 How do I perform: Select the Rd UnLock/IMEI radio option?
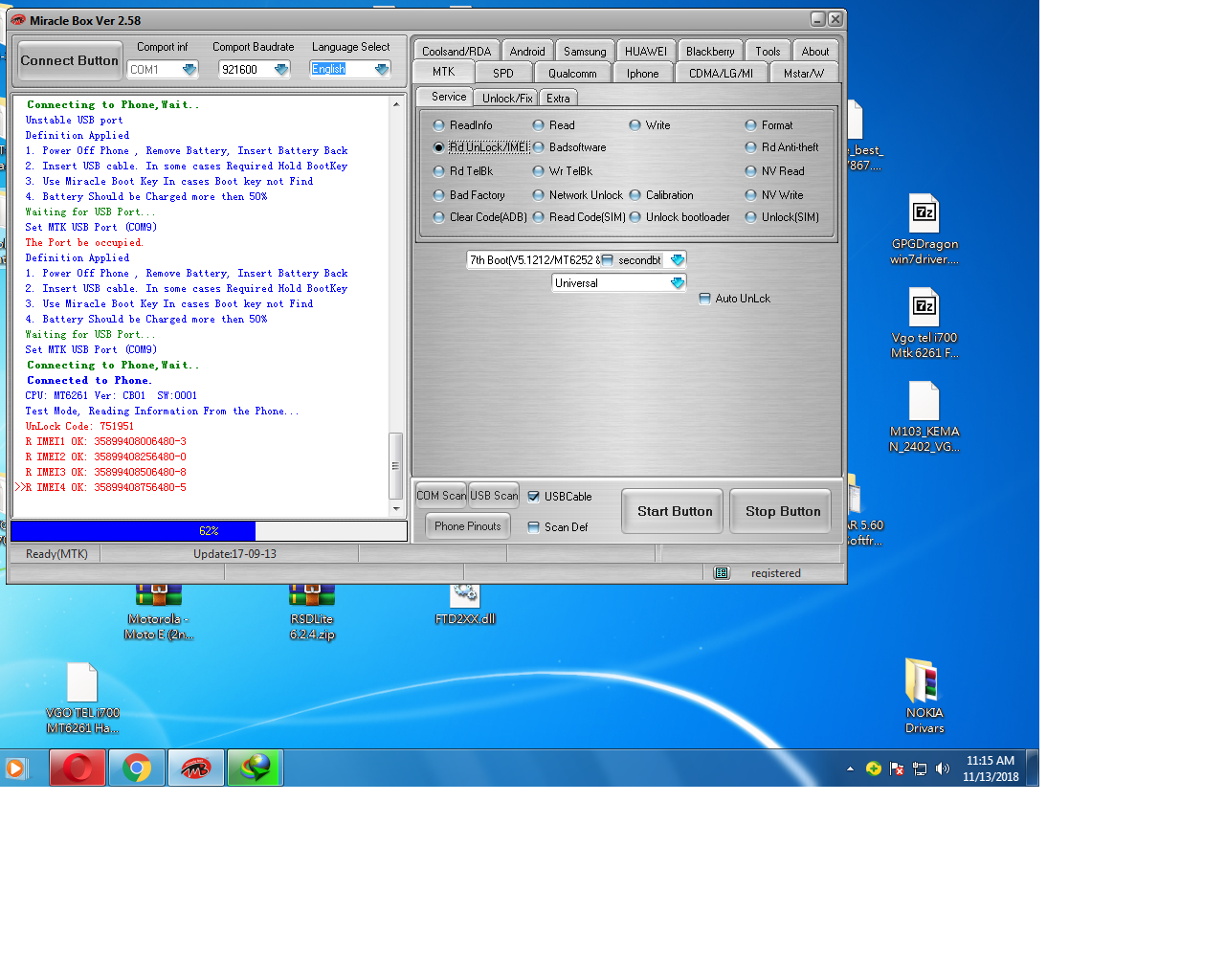tap(439, 147)
